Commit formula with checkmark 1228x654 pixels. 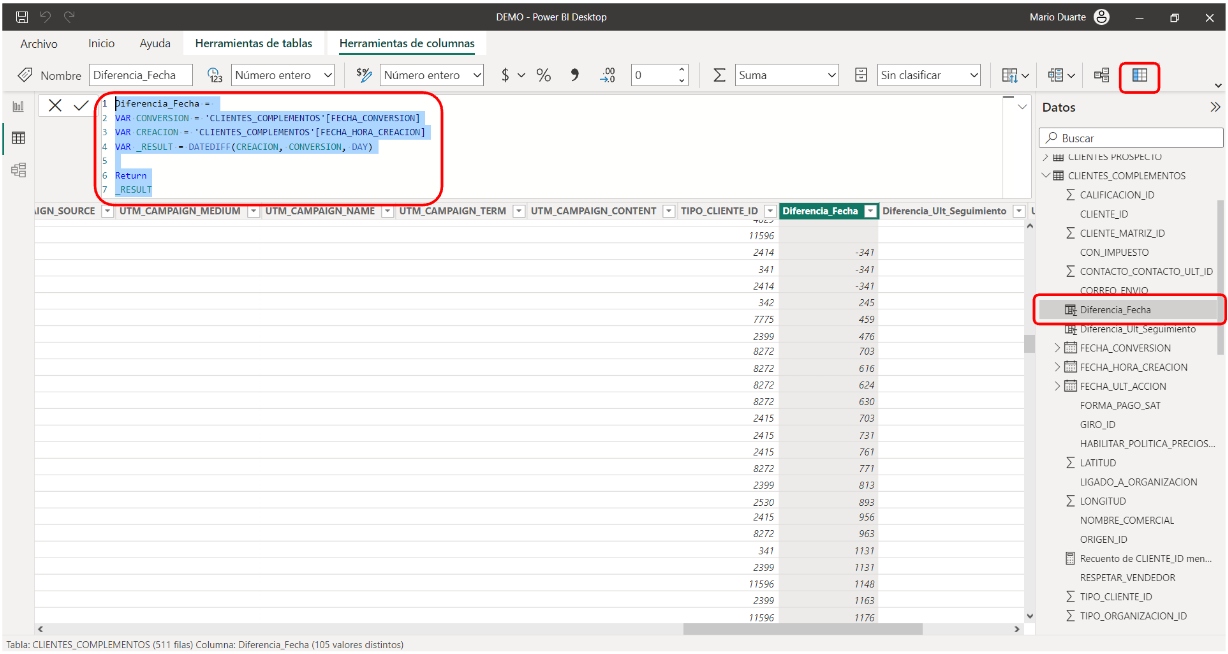tap(81, 105)
